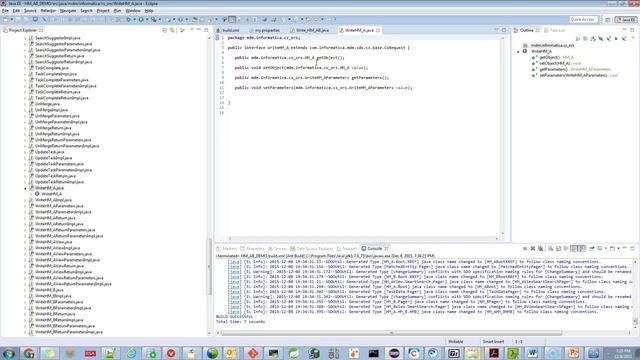Open the Navigate menu
Image resolution: width=640 pixels, height=360 pixels.
click(x=68, y=11)
